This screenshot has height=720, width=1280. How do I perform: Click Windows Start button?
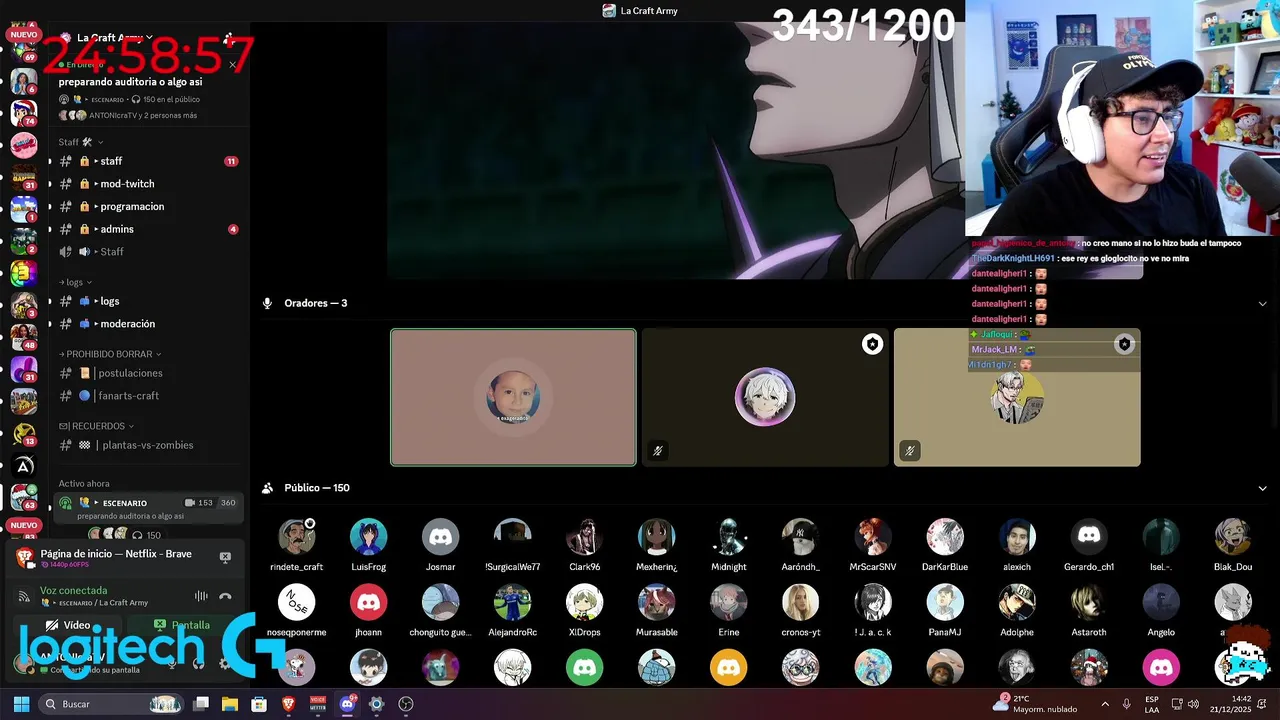[x=21, y=704]
